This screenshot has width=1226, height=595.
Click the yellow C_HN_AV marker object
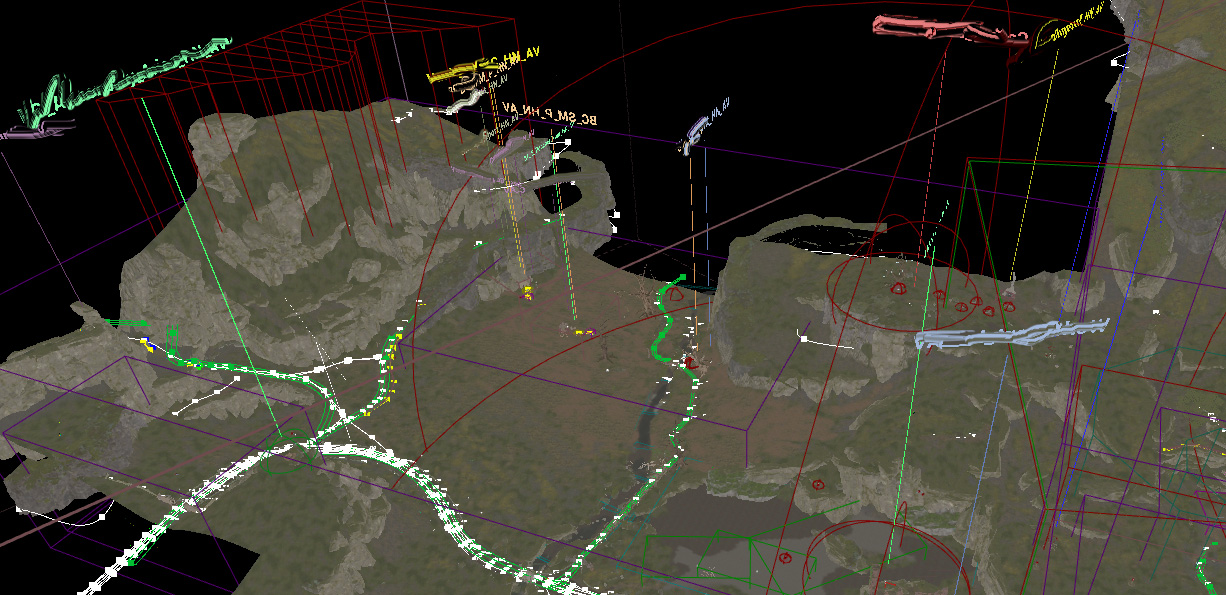point(462,72)
